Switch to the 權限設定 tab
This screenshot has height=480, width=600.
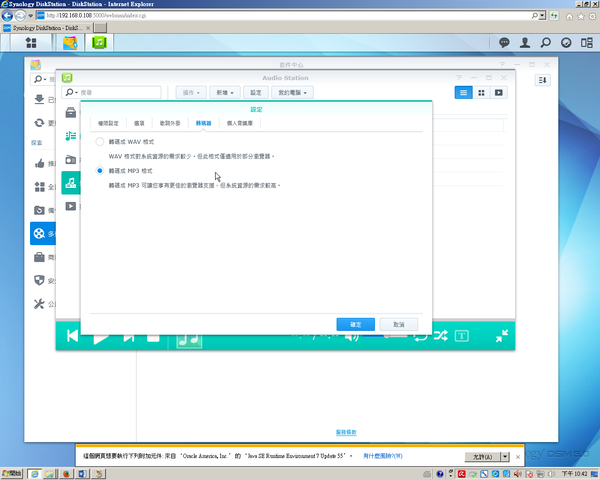point(107,122)
